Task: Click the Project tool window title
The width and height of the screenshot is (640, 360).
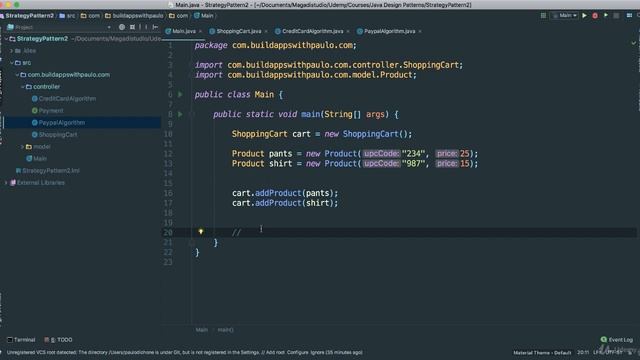Action: coord(24,27)
